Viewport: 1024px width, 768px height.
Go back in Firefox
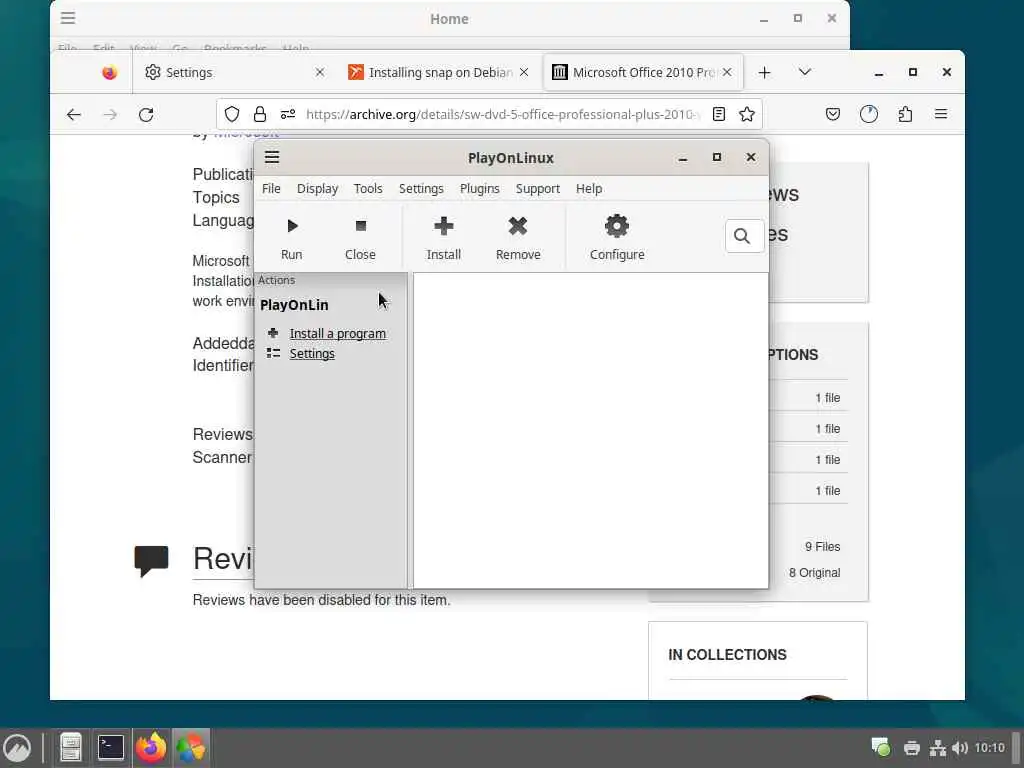[x=74, y=115]
